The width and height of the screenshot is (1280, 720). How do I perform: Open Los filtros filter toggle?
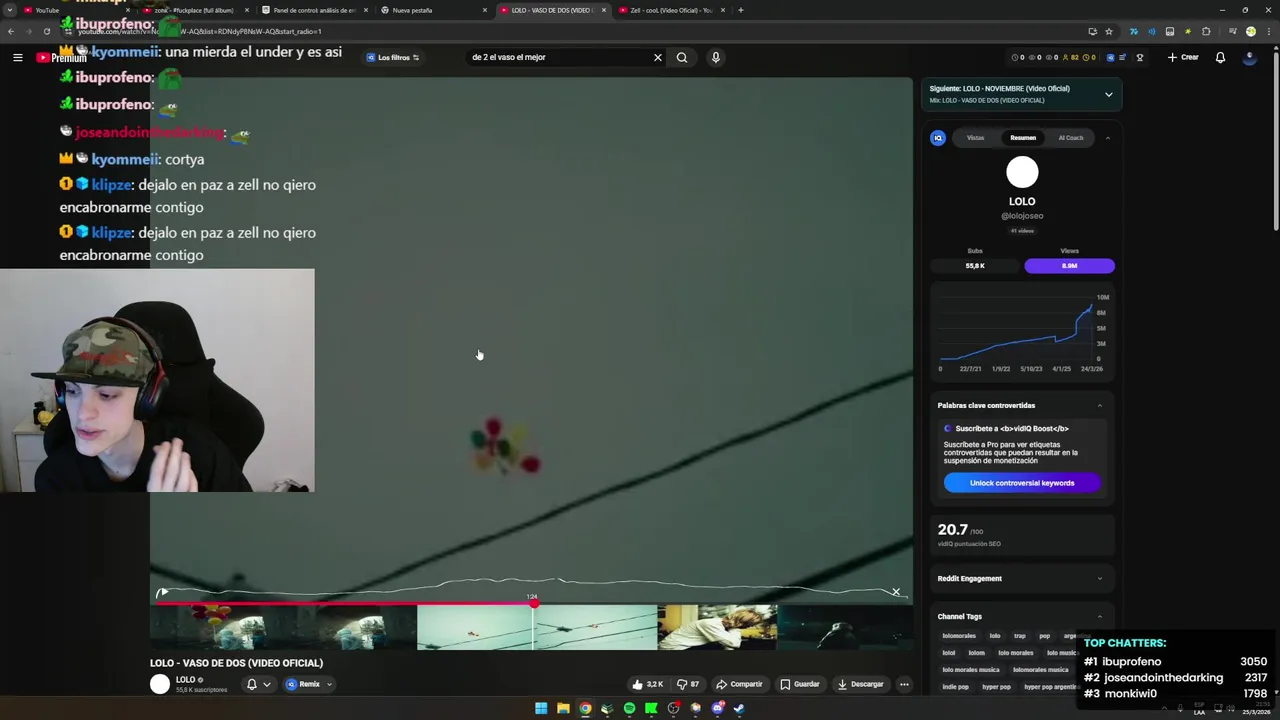coord(393,57)
